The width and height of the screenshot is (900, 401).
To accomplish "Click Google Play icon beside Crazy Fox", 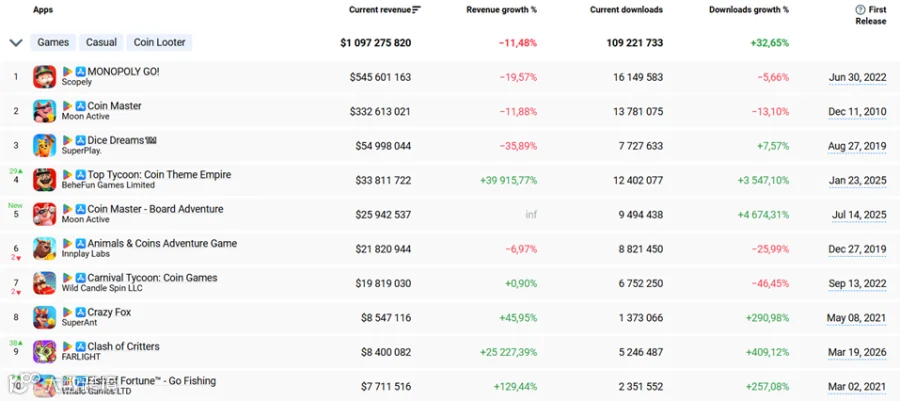I will click(68, 313).
